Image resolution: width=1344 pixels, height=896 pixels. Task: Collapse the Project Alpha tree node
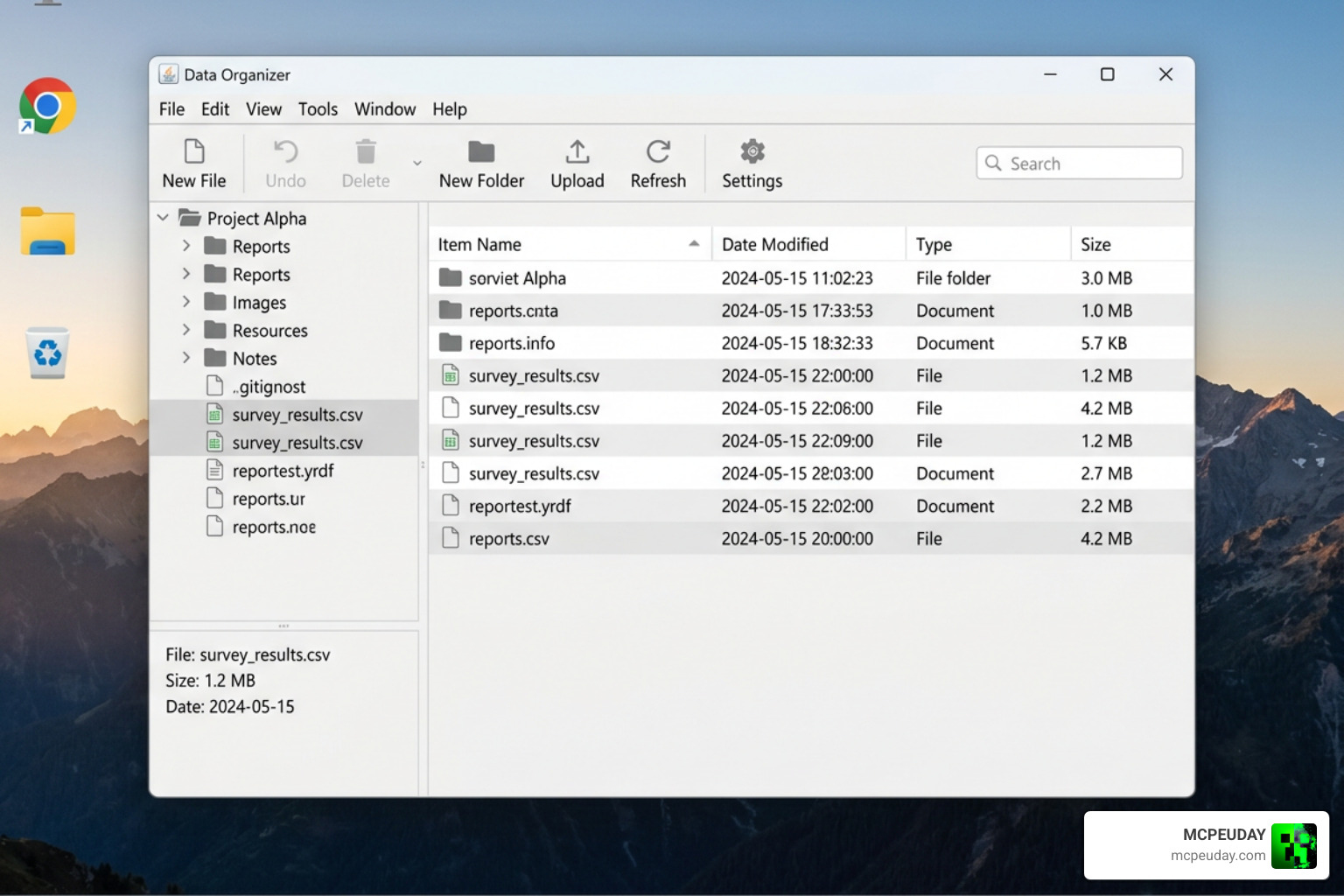pos(163,217)
